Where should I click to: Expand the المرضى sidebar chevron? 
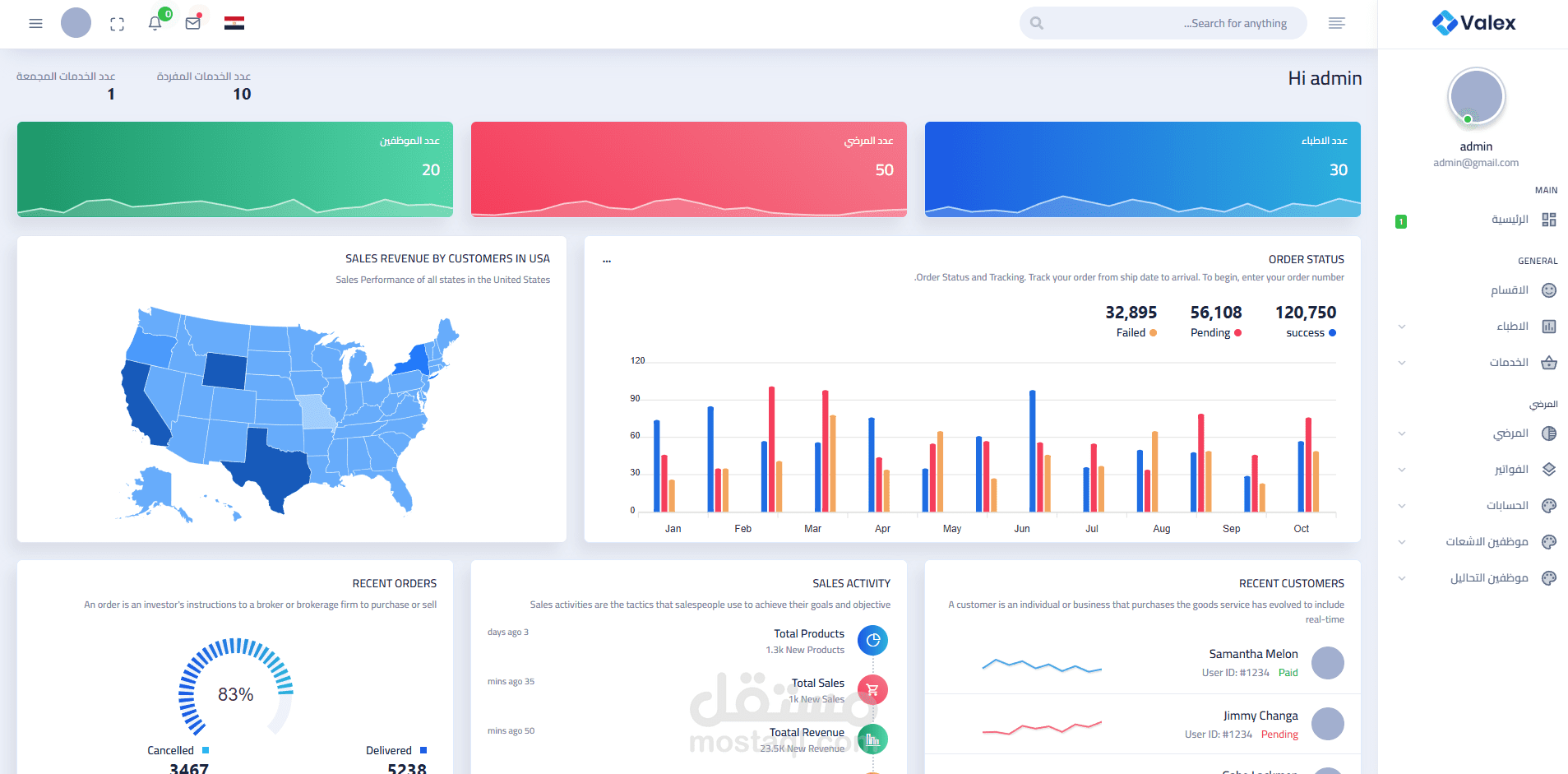click(x=1402, y=433)
